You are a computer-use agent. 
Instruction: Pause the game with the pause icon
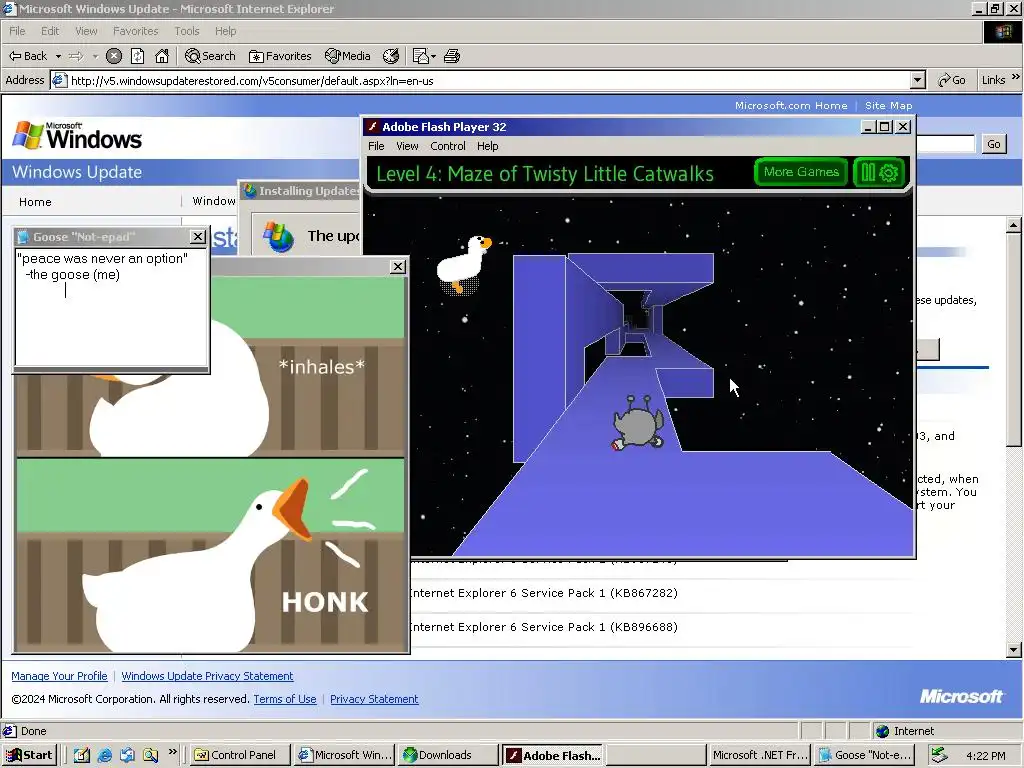[x=868, y=172]
